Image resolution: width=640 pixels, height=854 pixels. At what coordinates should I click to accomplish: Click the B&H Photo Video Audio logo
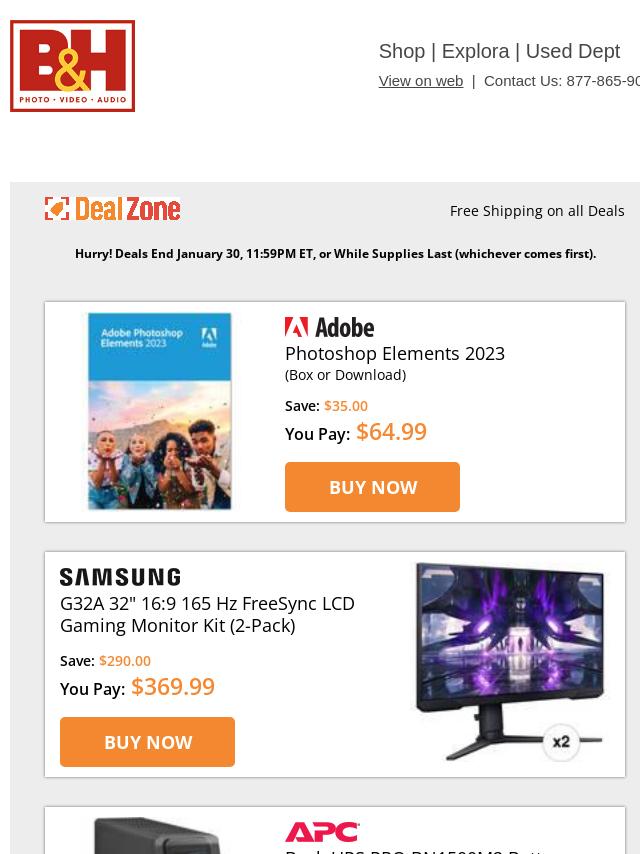click(x=72, y=66)
